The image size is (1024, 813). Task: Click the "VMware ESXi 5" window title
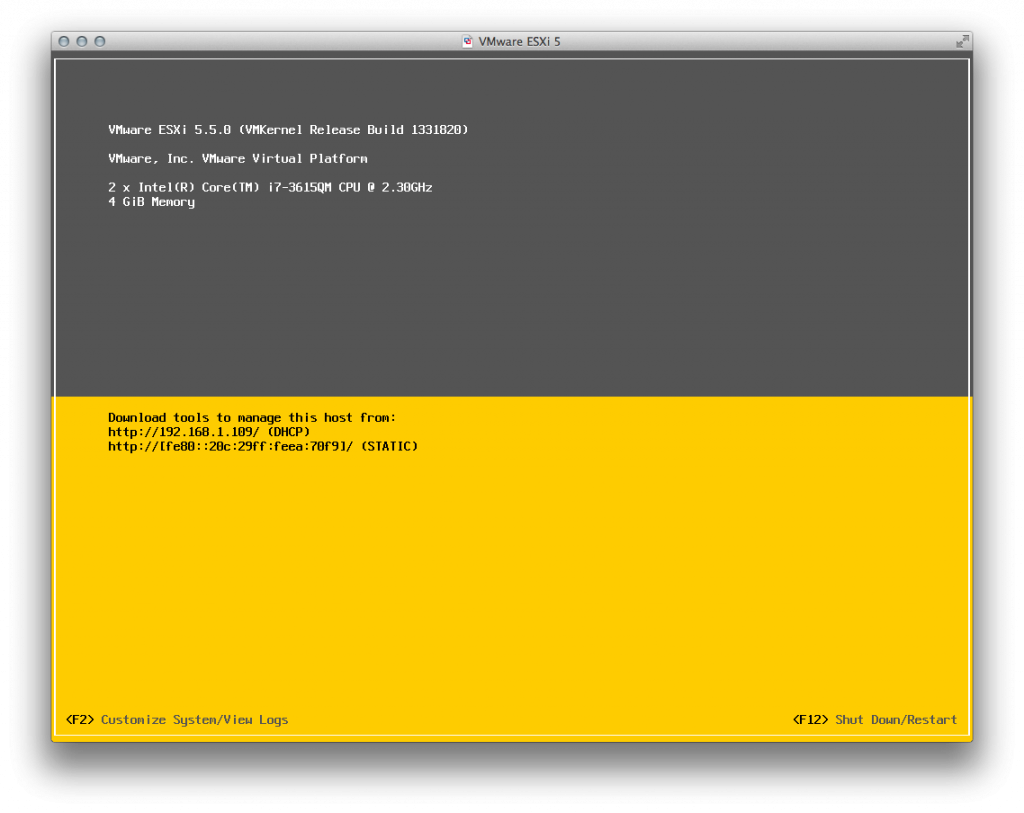(519, 41)
